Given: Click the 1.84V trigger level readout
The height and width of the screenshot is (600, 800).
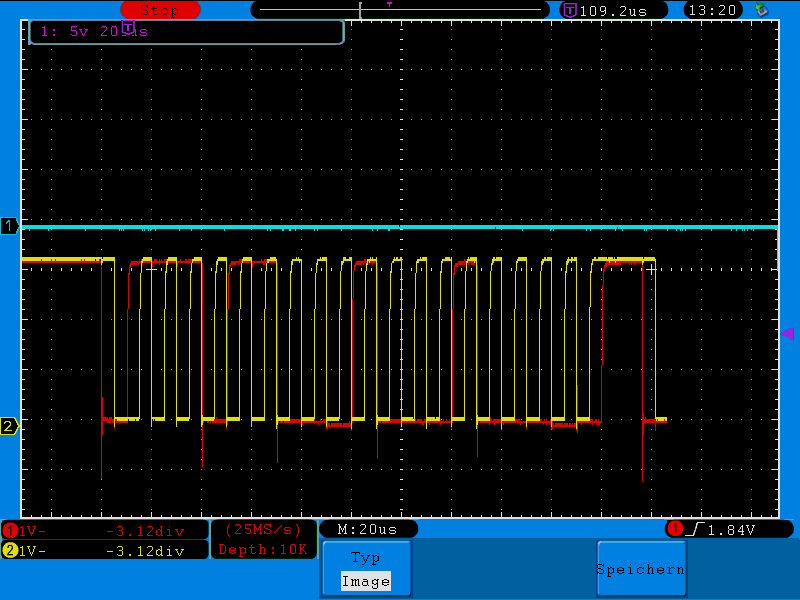Looking at the screenshot, I should click(x=731, y=530).
